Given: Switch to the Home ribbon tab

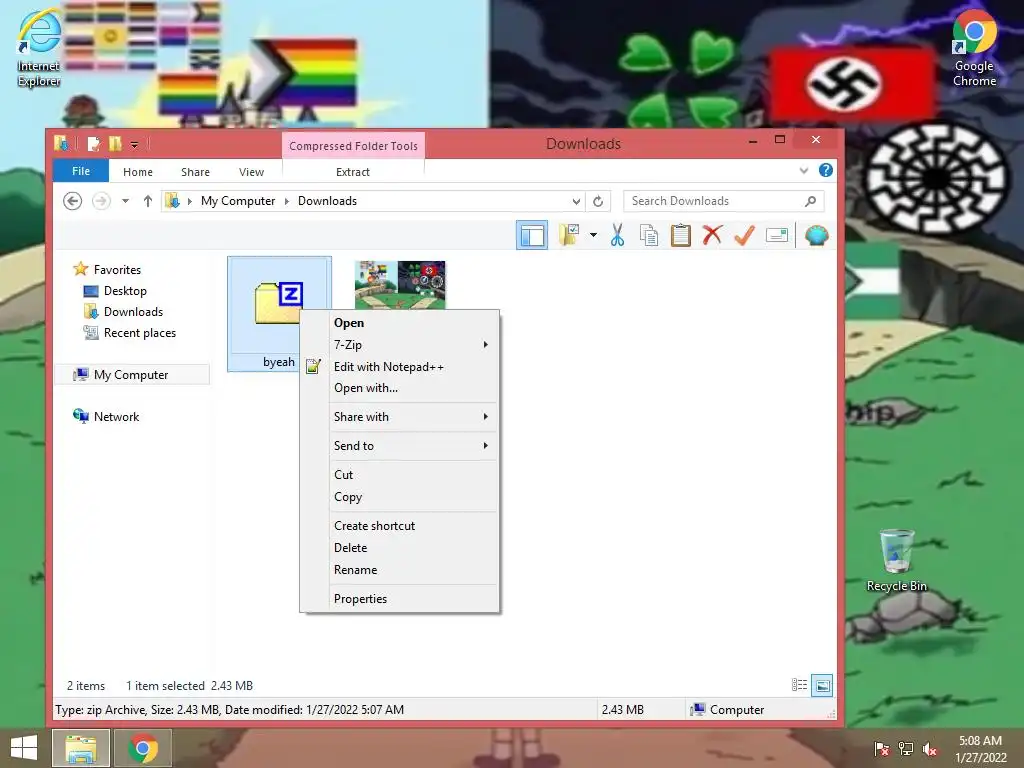Looking at the screenshot, I should tap(138, 172).
